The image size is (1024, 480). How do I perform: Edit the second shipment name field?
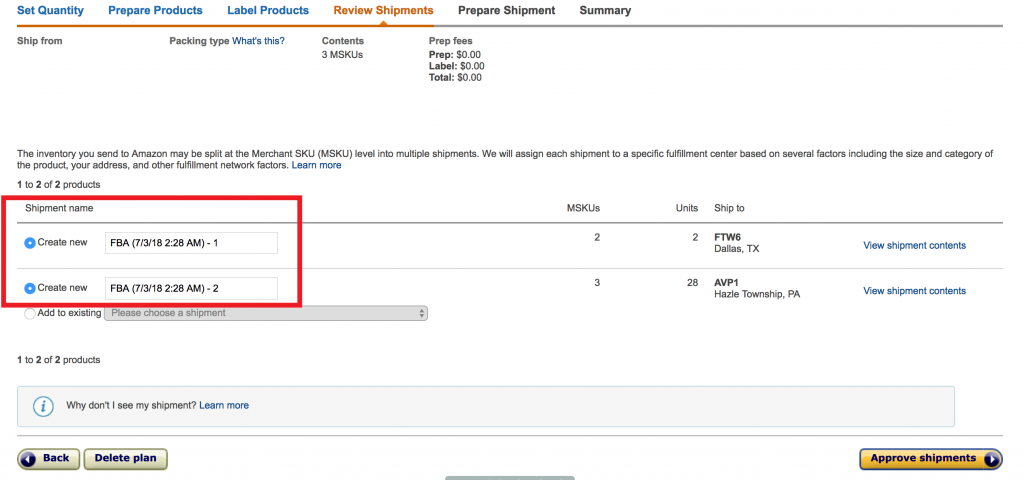coord(190,288)
